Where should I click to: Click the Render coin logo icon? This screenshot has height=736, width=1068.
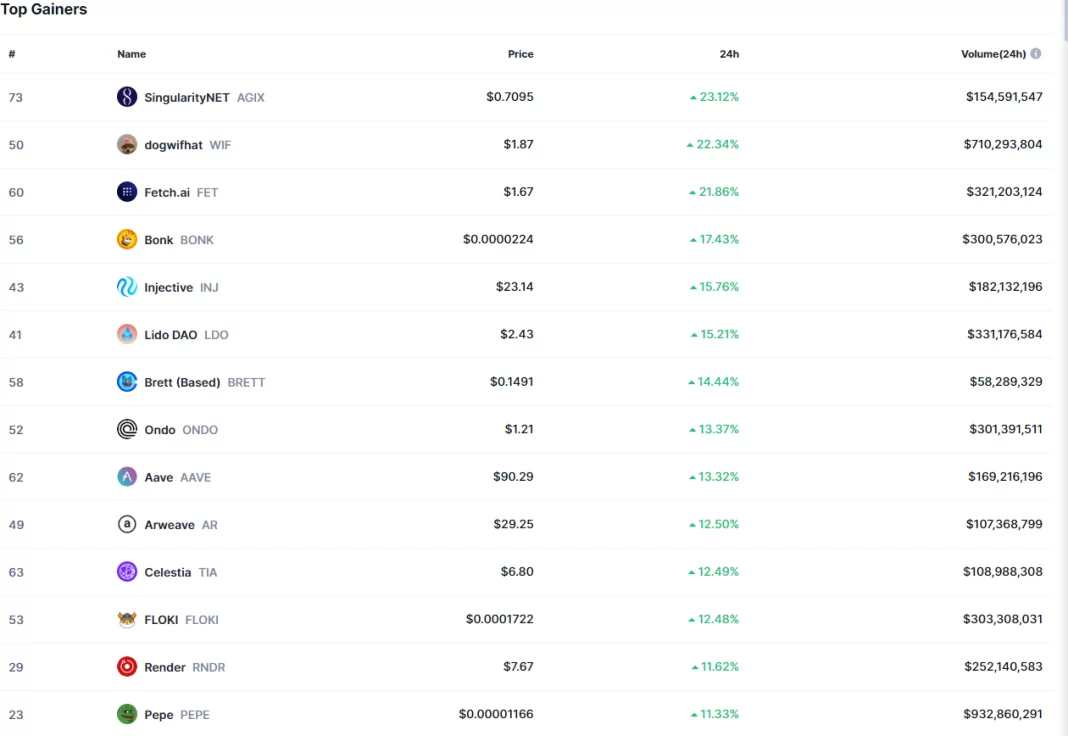127,667
